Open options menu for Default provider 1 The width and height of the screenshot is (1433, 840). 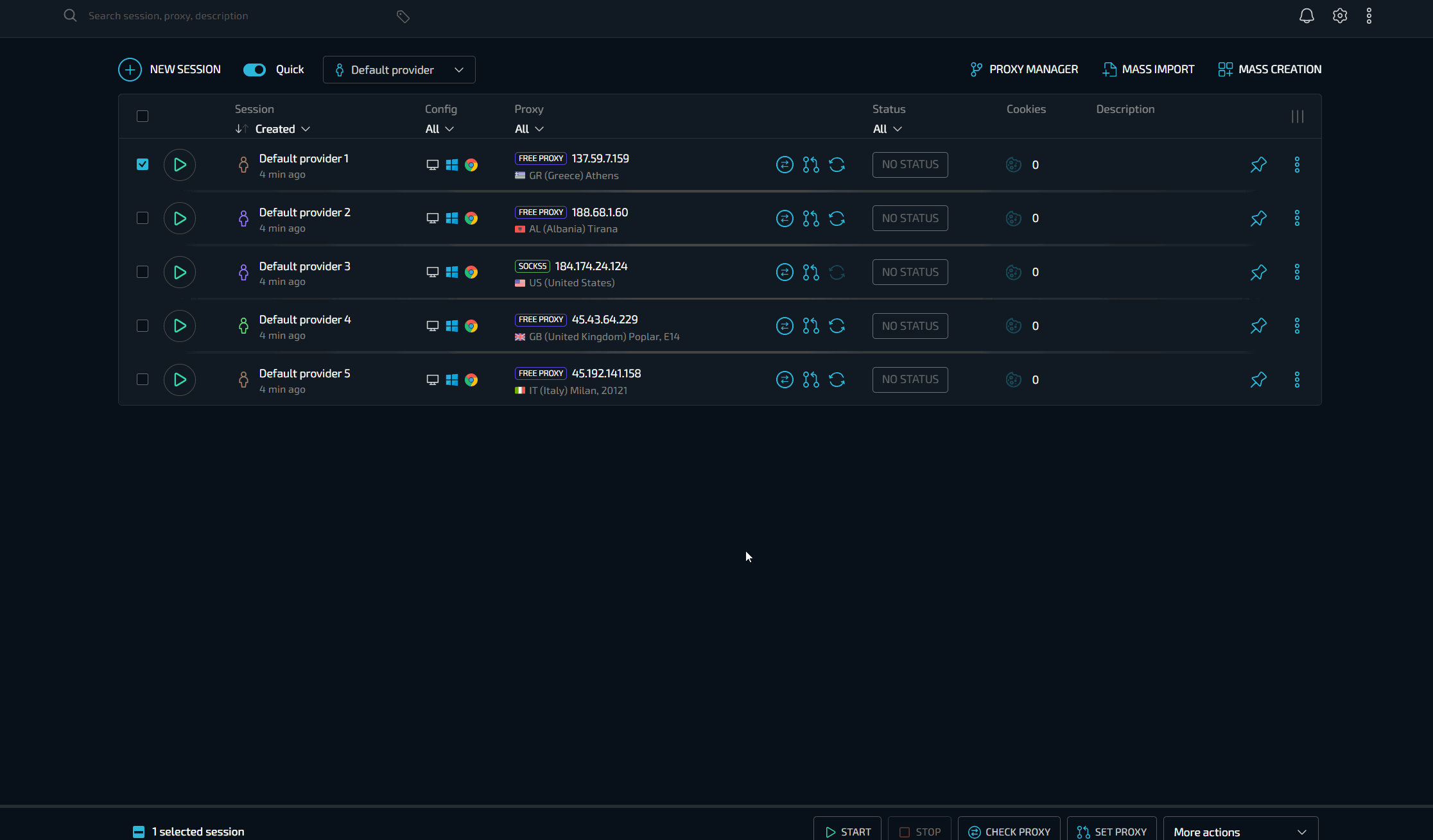(1297, 165)
